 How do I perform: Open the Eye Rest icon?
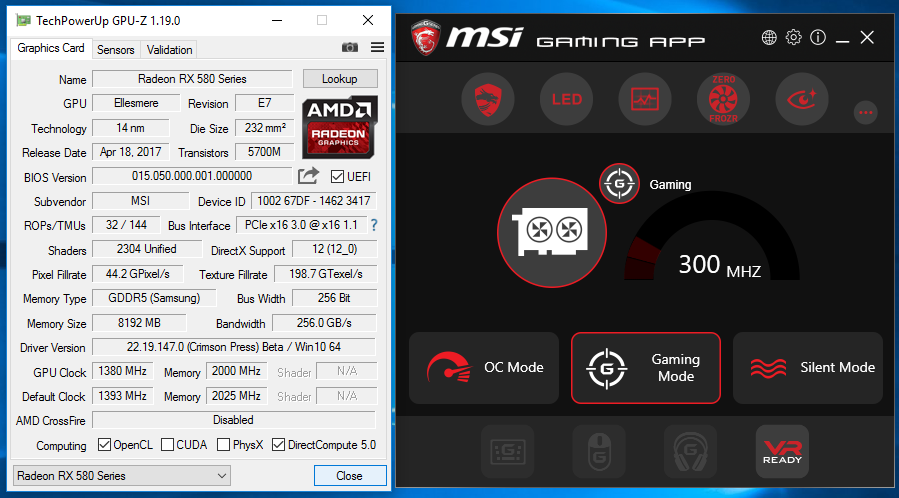coord(802,99)
